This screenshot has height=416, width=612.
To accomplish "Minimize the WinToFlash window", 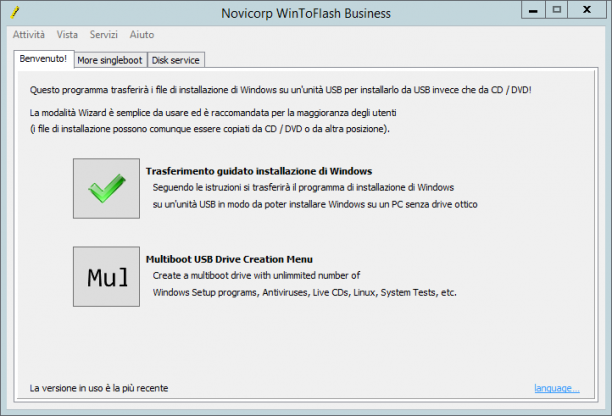I will pos(533,10).
